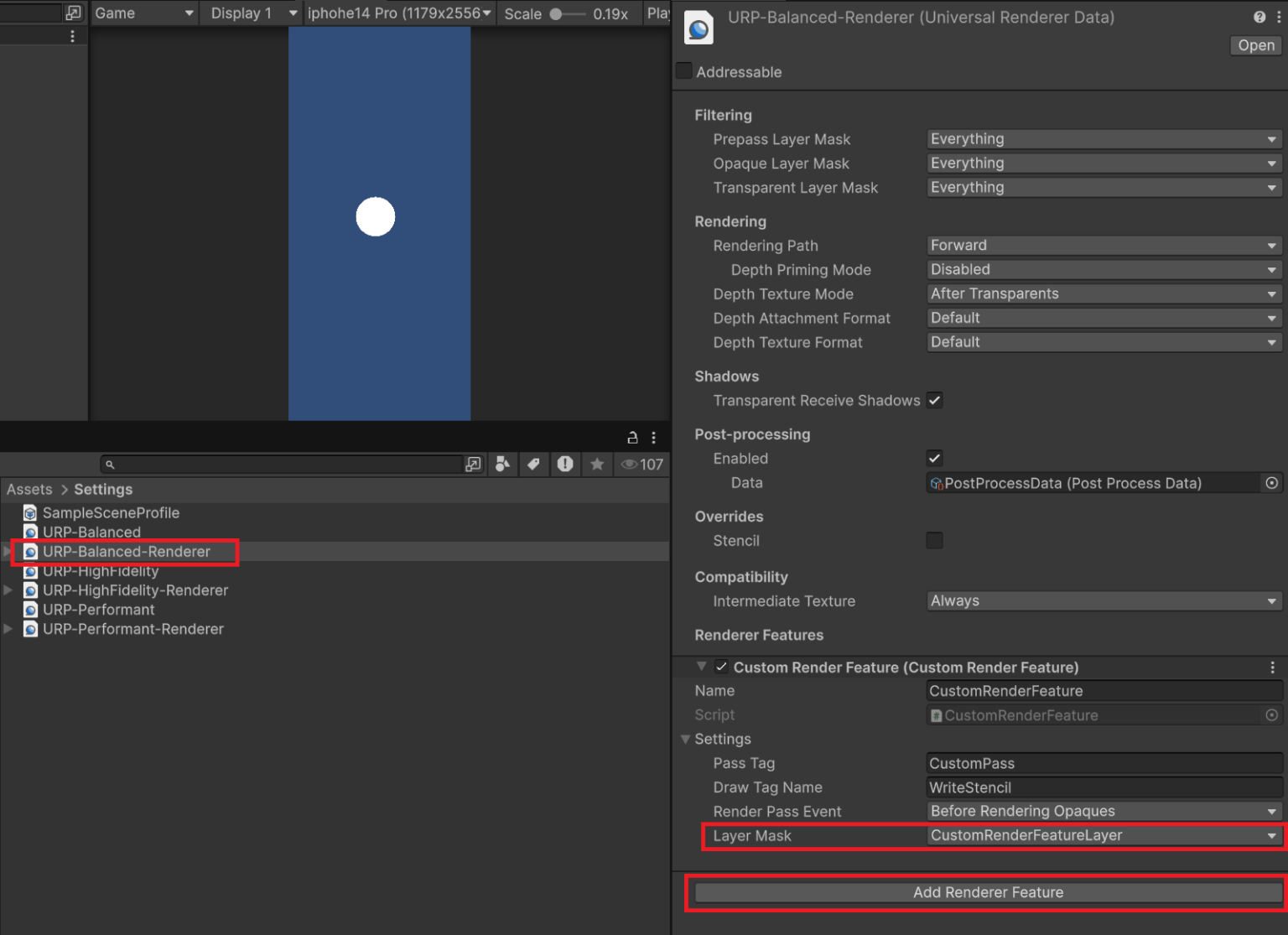1288x935 pixels.
Task: Open the Game view mode dropdown
Action: click(x=143, y=13)
